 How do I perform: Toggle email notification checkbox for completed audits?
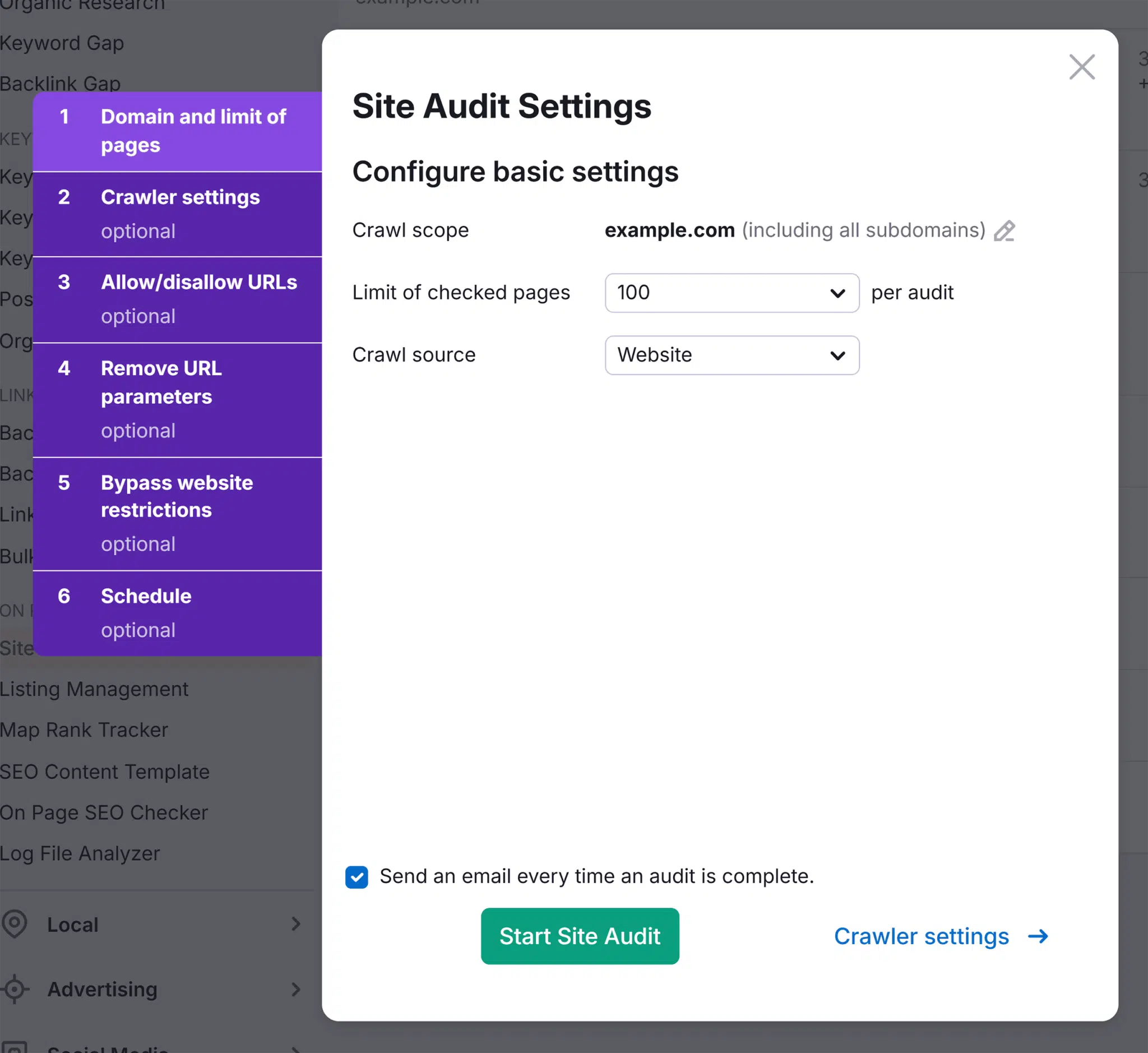[357, 877]
